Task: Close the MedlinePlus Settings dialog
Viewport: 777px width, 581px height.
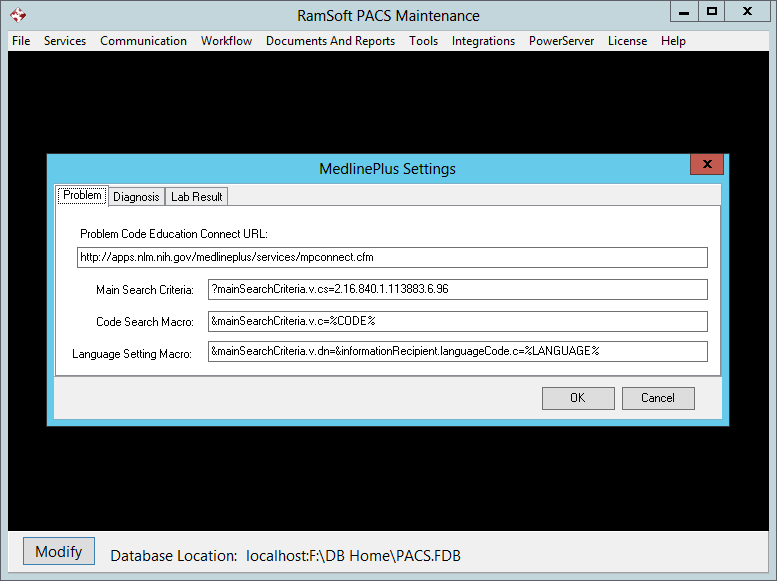Action: (707, 165)
